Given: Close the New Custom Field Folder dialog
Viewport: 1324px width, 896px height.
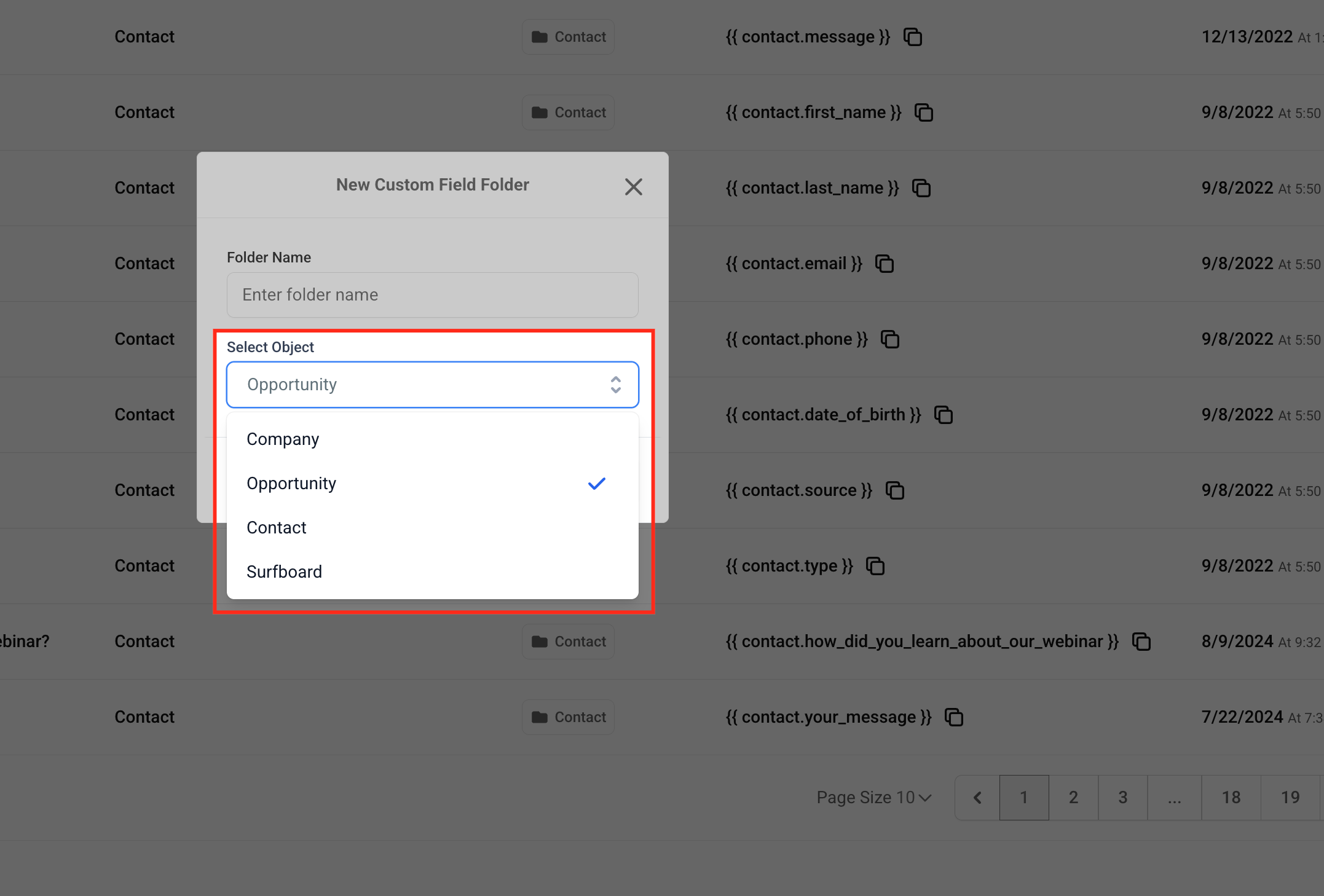Looking at the screenshot, I should pos(633,187).
